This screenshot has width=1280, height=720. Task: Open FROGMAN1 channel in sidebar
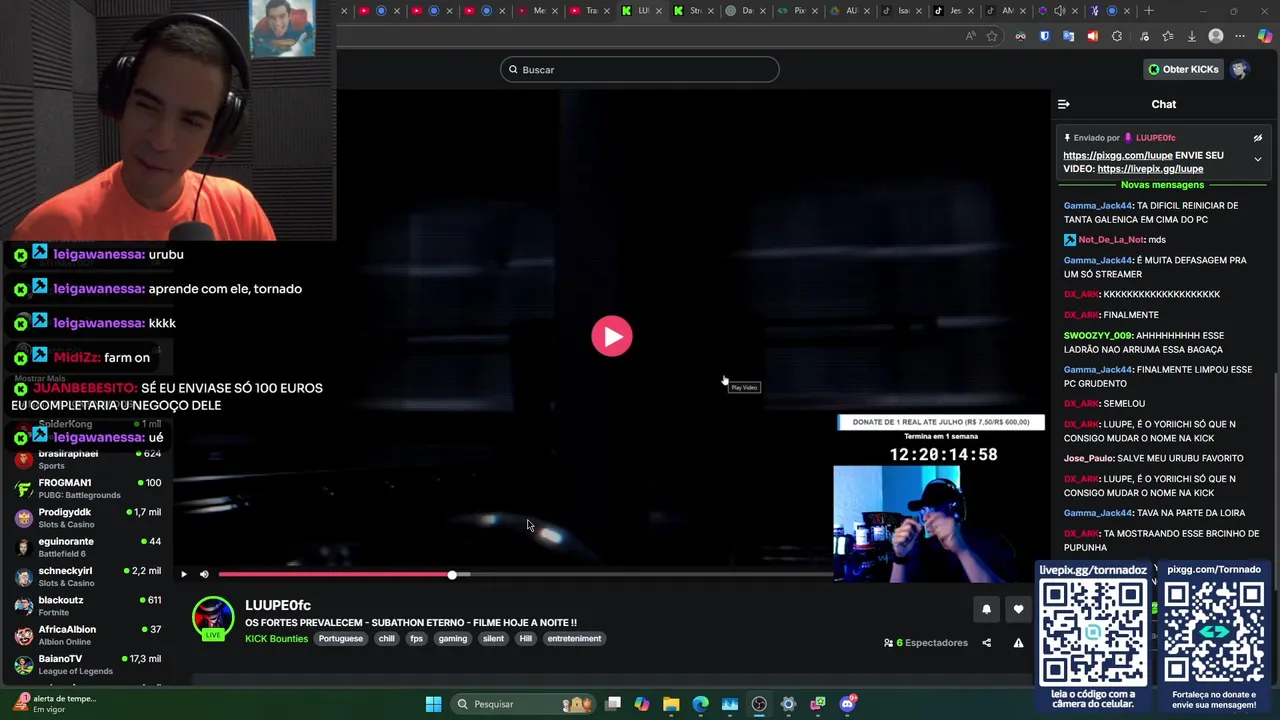point(88,488)
